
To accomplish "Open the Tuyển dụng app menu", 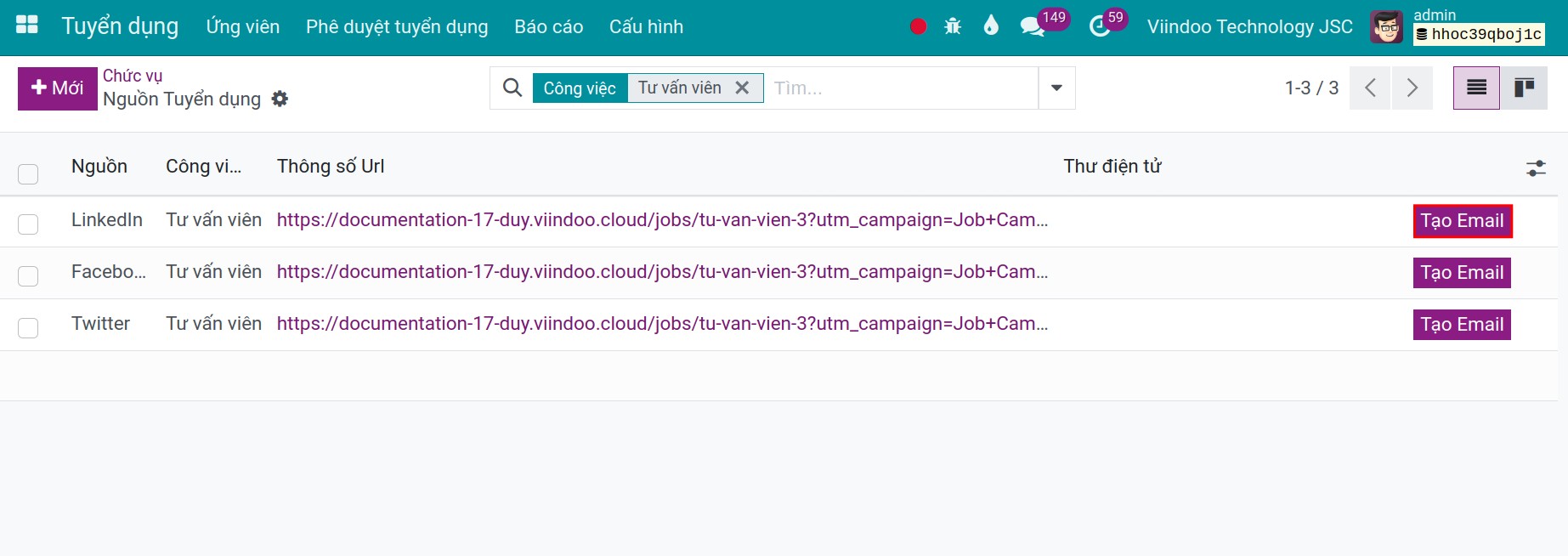I will point(120,26).
